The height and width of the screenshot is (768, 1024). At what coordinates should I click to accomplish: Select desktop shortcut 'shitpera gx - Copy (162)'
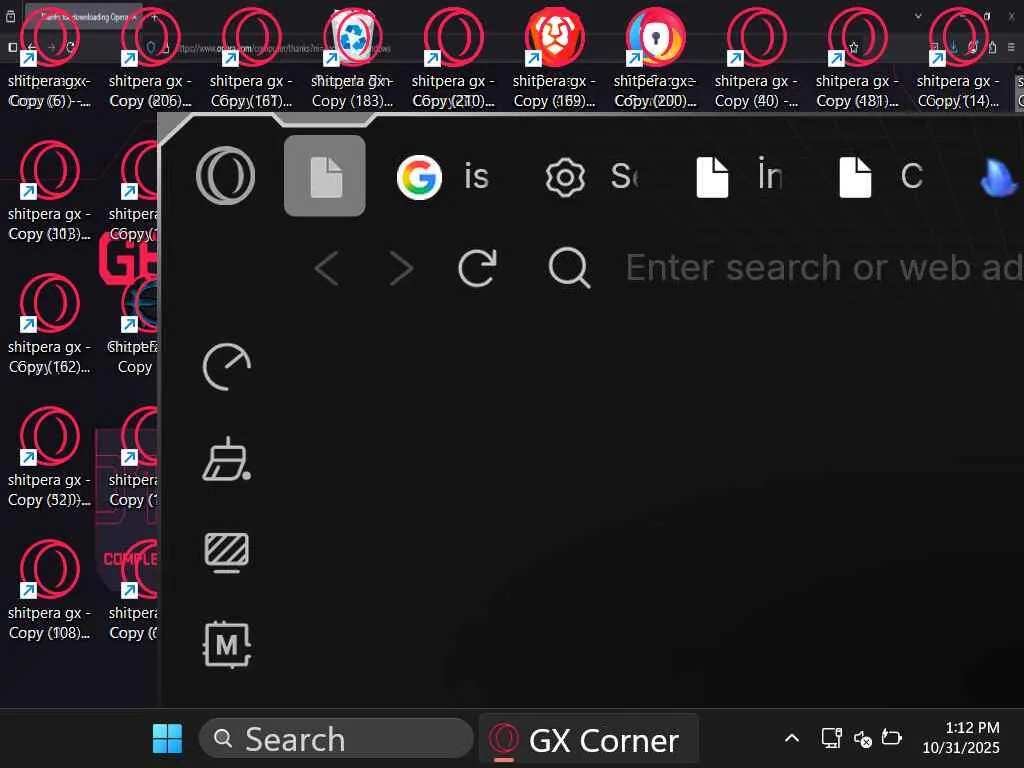click(x=50, y=325)
